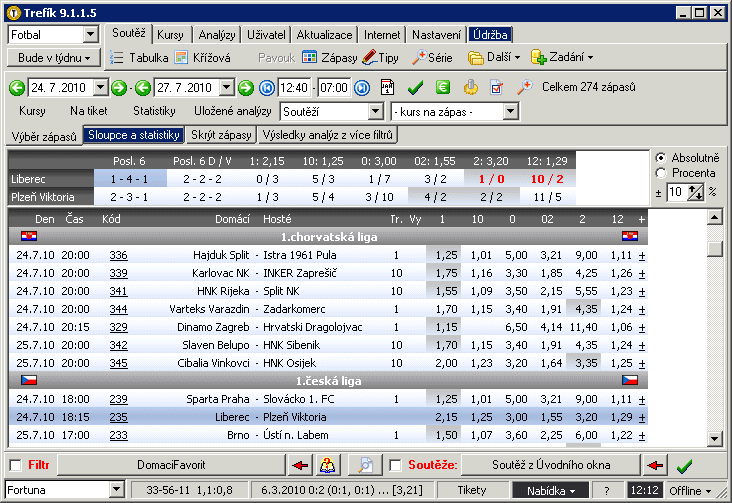
Task: Switch to the Kursy main tab
Action: pos(170,35)
